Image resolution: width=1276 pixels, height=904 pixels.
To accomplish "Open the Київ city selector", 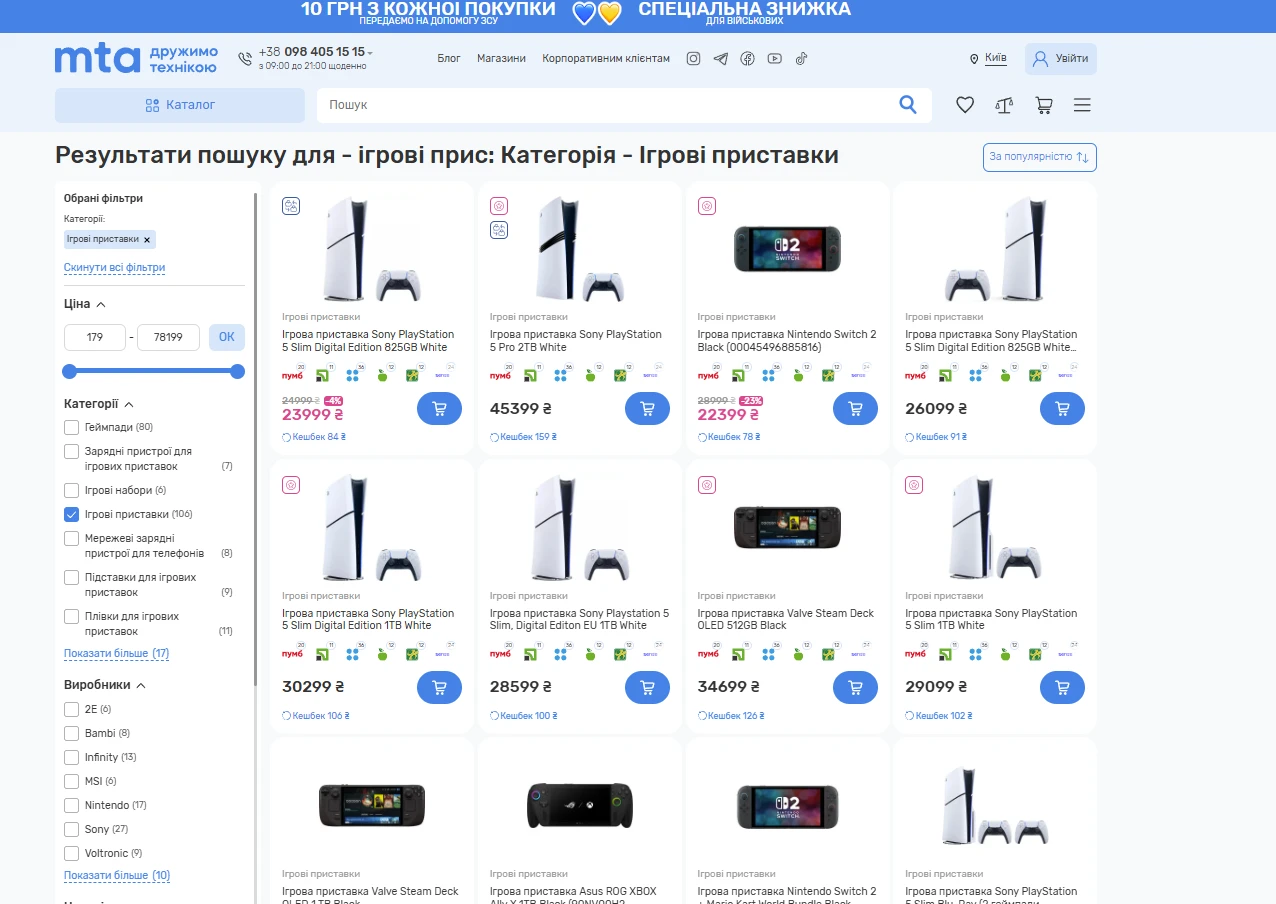I will pos(996,58).
